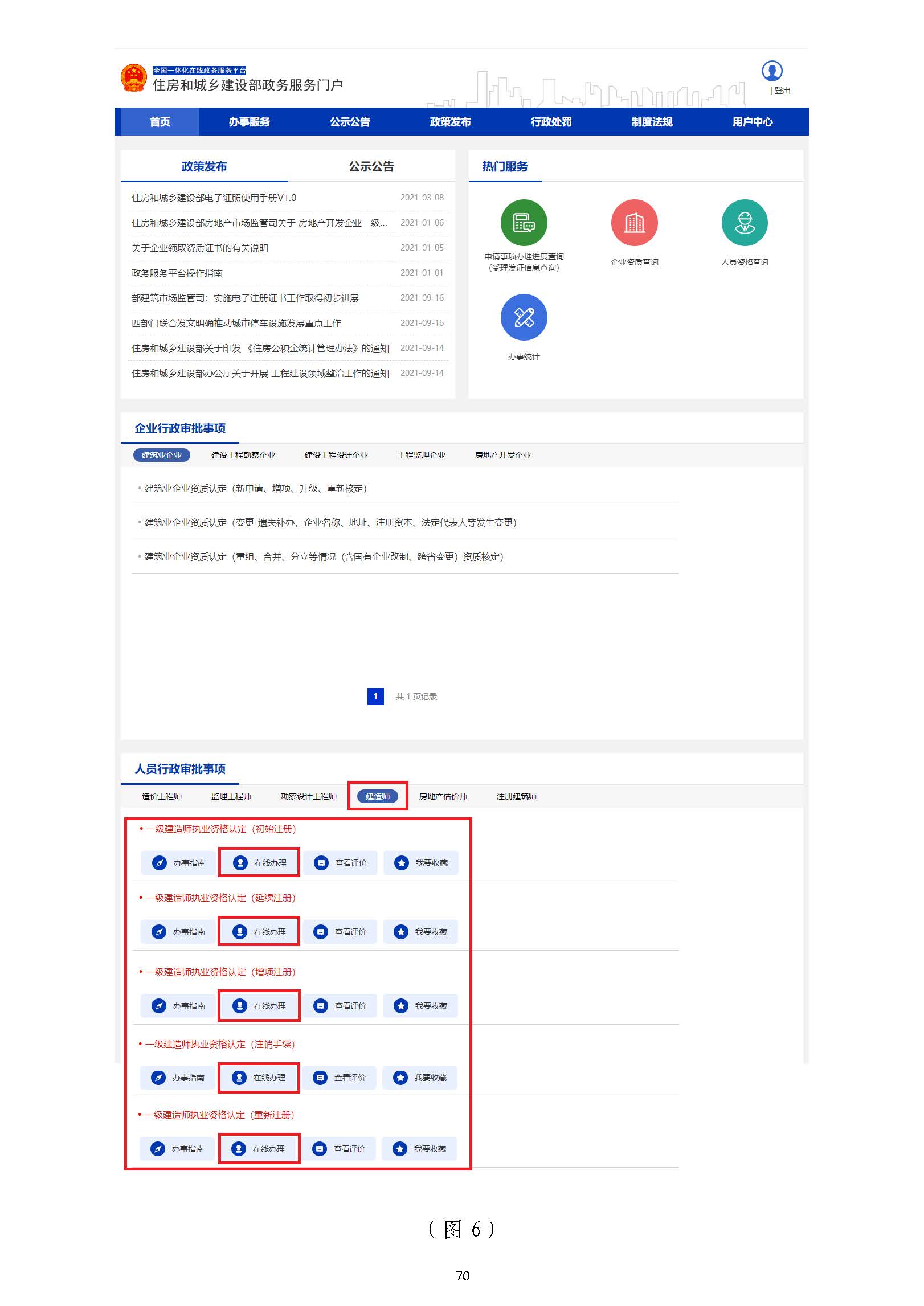The width and height of the screenshot is (924, 1306).
Task: Open the 办事服务 navigation menu
Action: pyautogui.click(x=249, y=122)
